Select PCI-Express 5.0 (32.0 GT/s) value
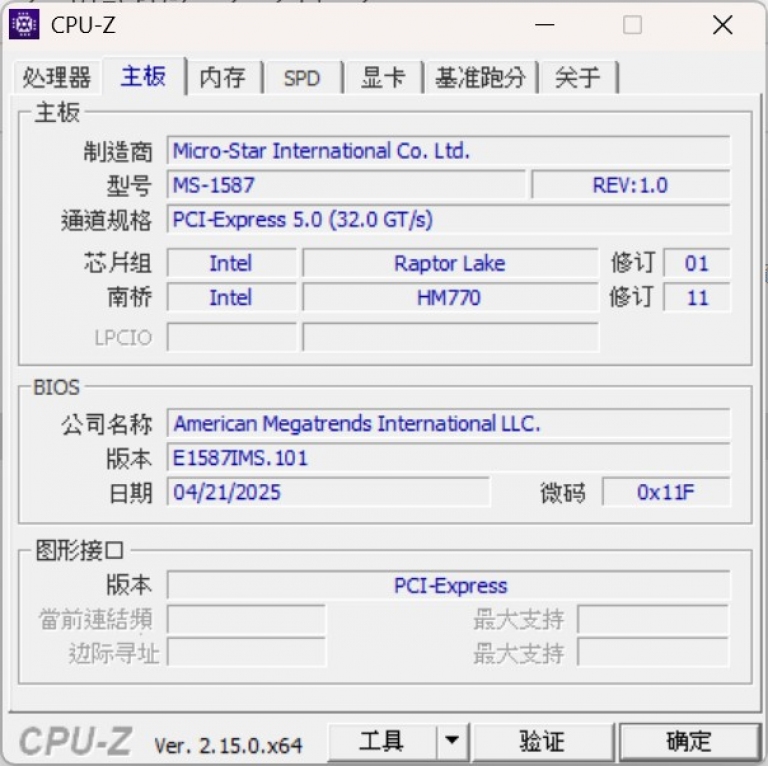This screenshot has width=768, height=766. click(x=448, y=219)
